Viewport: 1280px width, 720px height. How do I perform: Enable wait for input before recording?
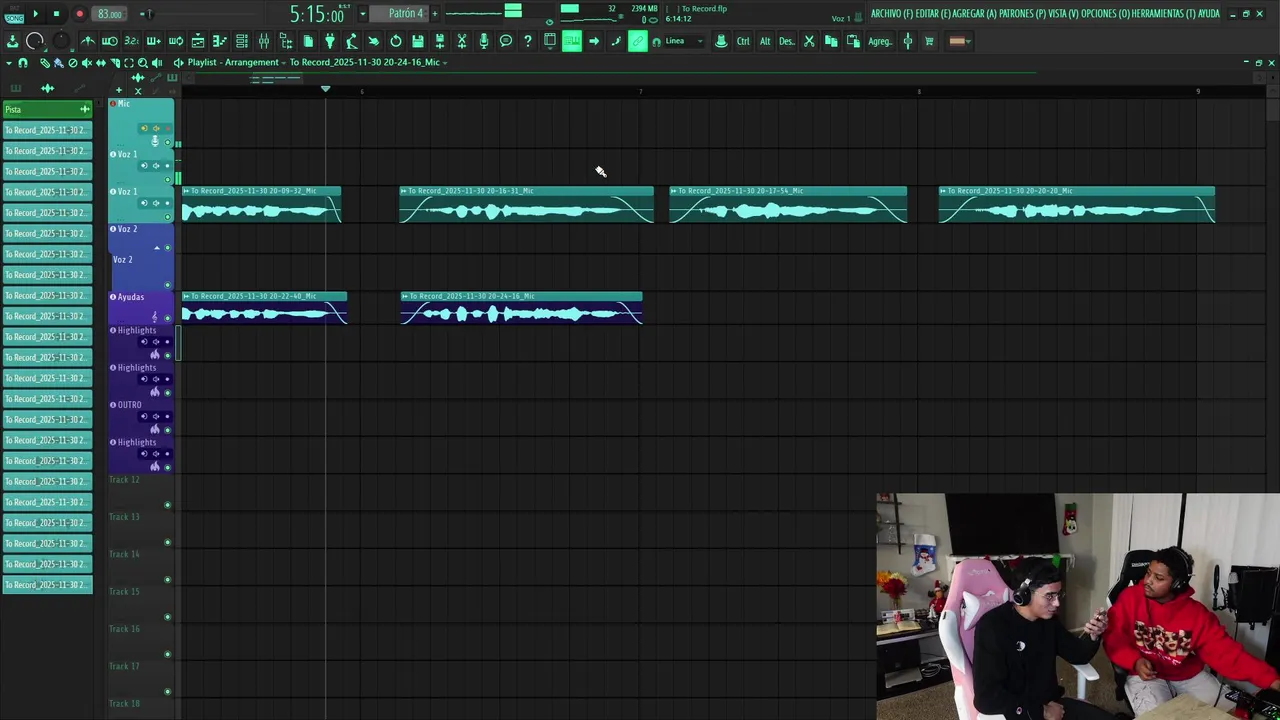point(110,41)
